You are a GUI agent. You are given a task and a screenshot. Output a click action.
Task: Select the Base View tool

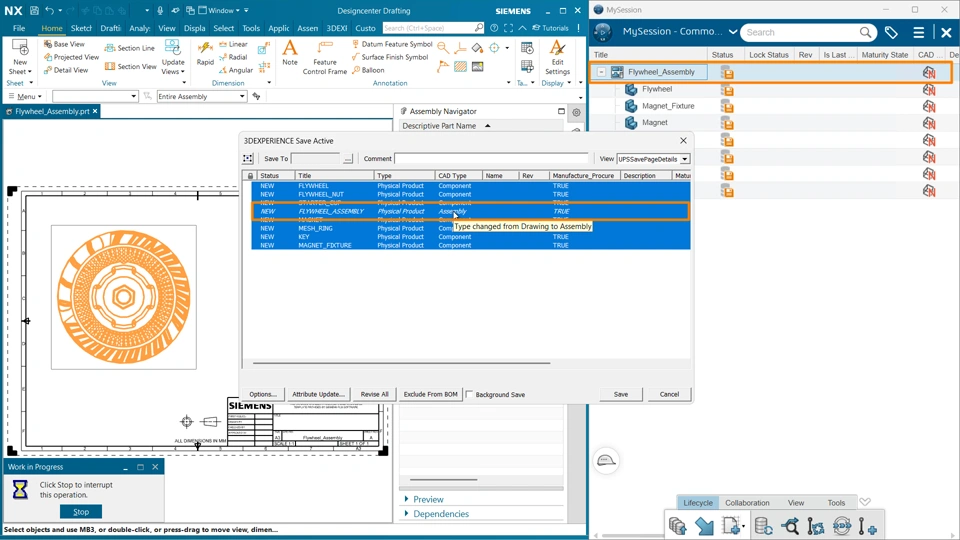(x=64, y=44)
